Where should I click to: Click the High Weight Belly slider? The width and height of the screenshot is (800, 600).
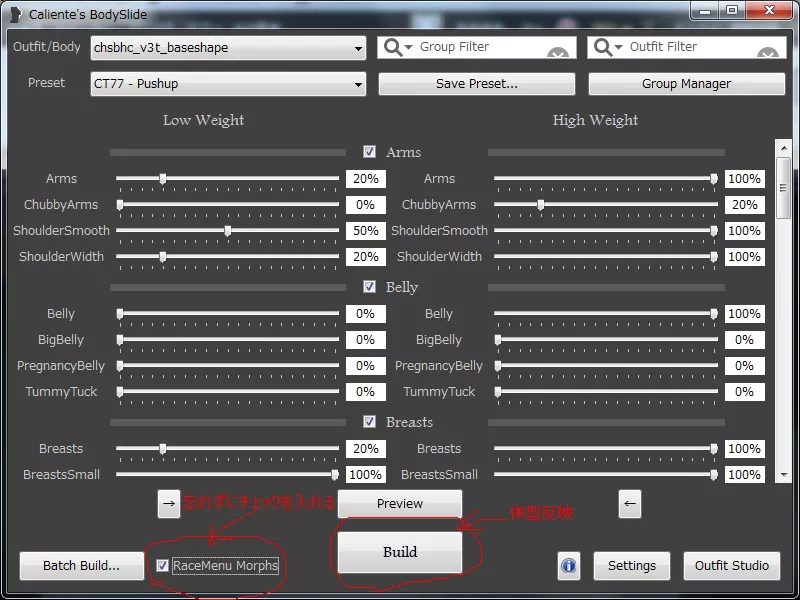click(606, 313)
